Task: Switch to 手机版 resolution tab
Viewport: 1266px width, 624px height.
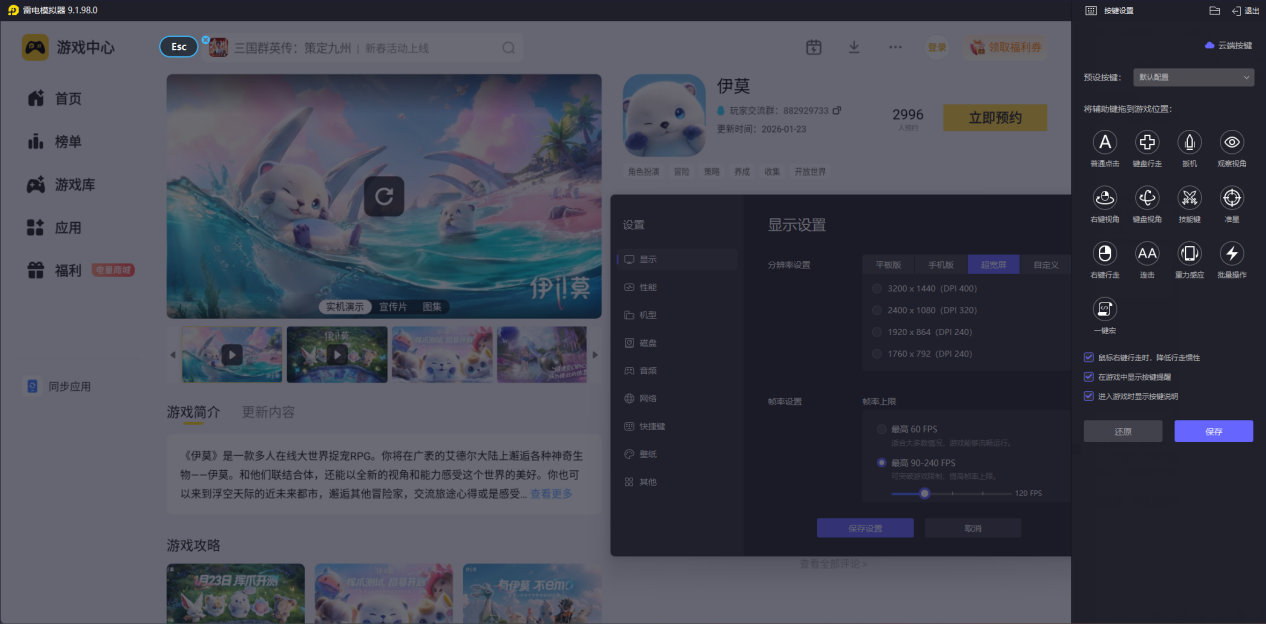Action: 941,265
